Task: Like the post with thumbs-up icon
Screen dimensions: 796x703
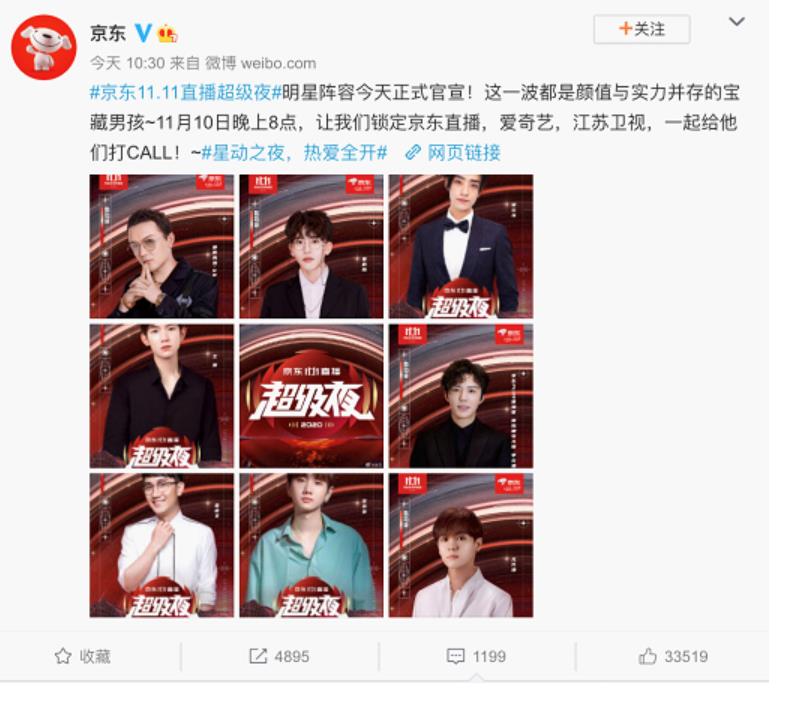Action: click(647, 656)
